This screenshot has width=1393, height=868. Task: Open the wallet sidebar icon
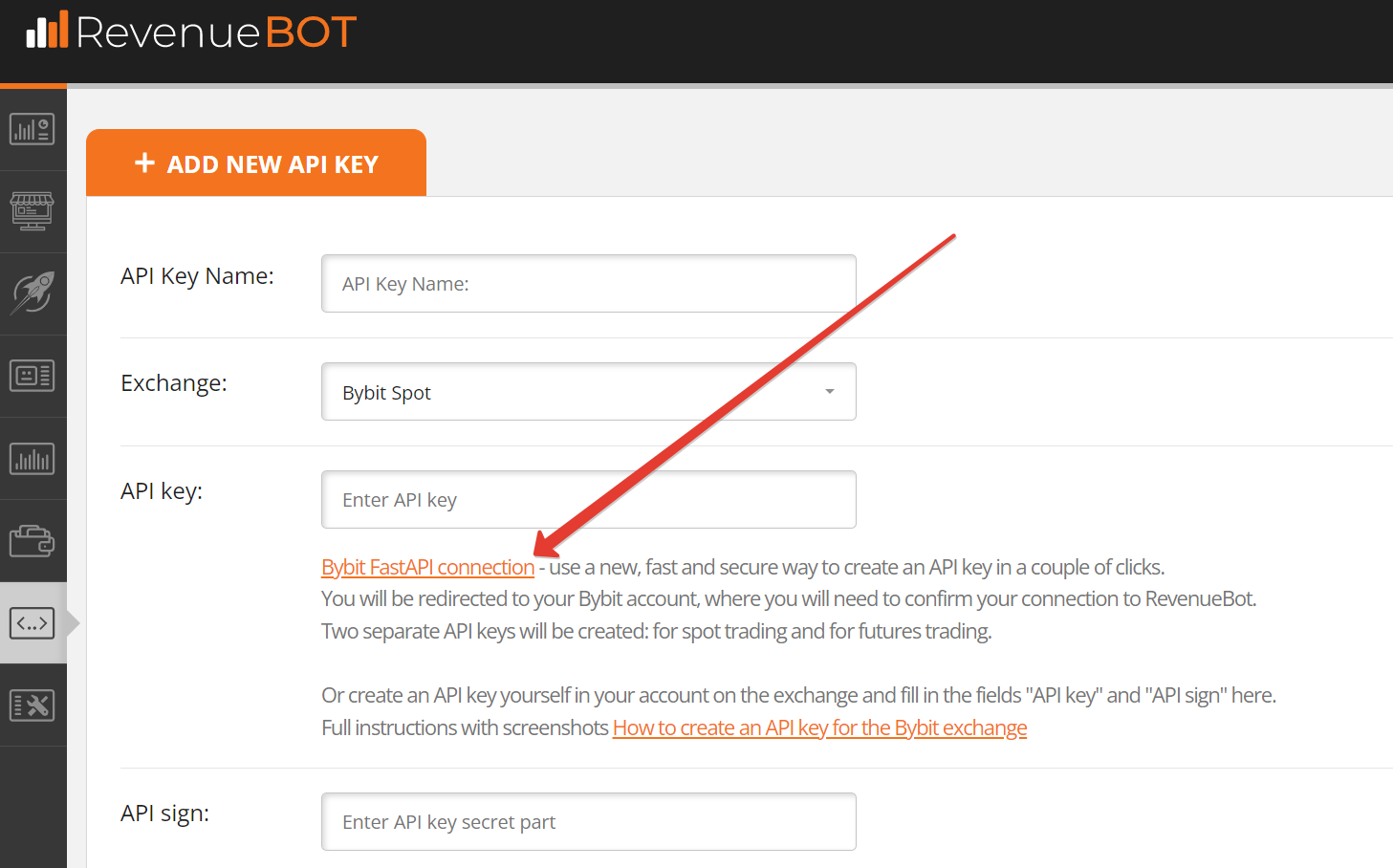[33, 540]
